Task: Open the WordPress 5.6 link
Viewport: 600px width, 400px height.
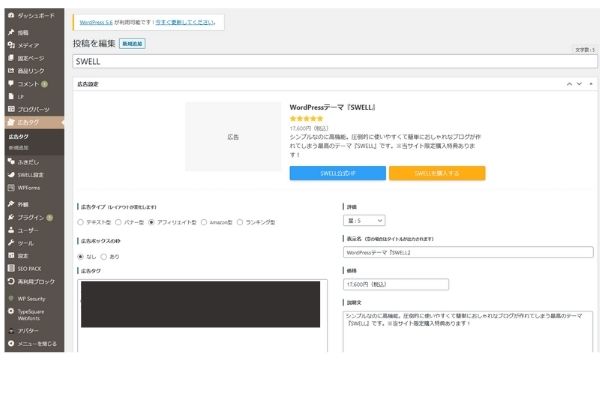Action: tap(96, 22)
